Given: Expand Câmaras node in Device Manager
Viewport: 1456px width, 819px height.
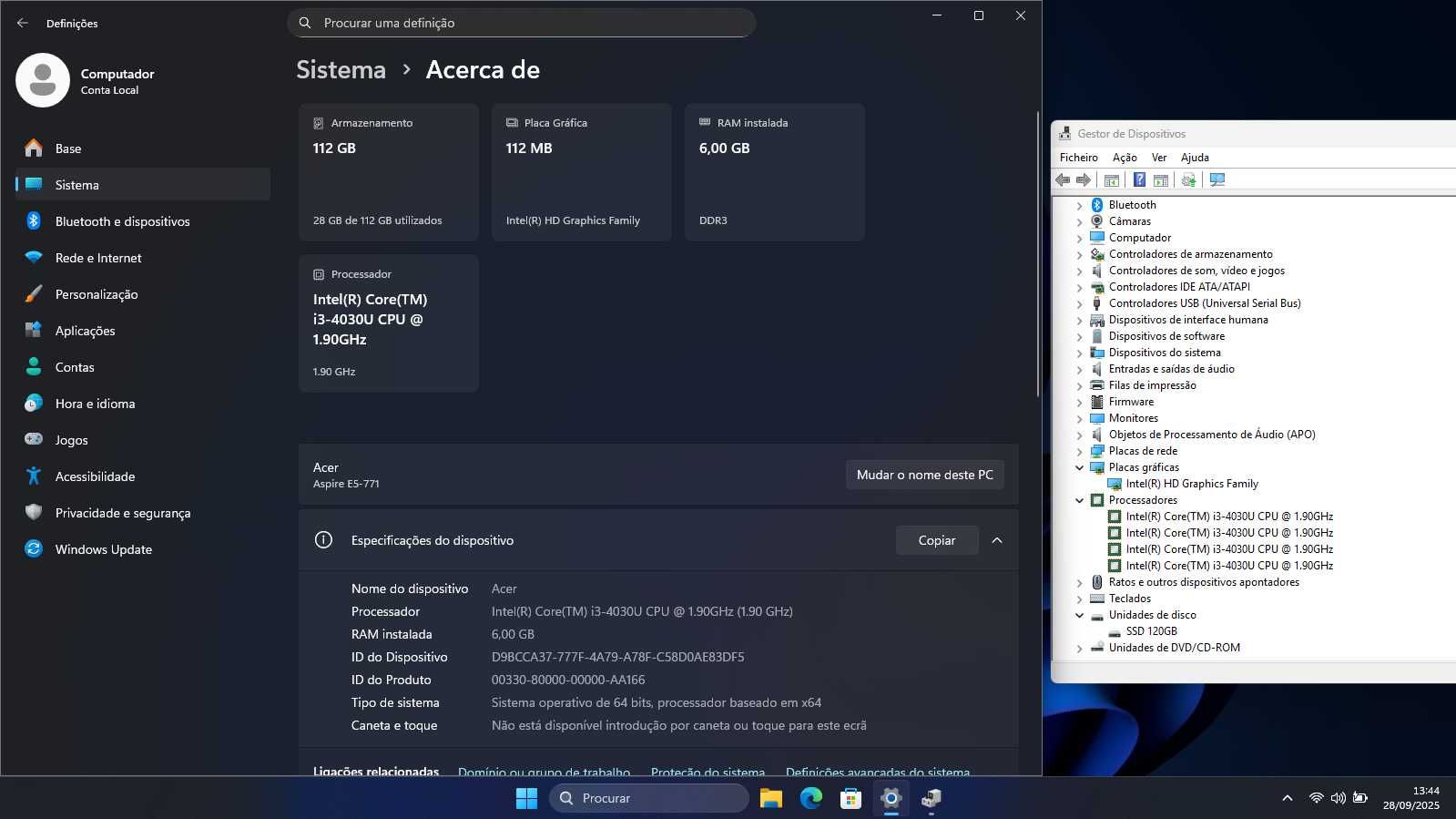Looking at the screenshot, I should coord(1079,222).
